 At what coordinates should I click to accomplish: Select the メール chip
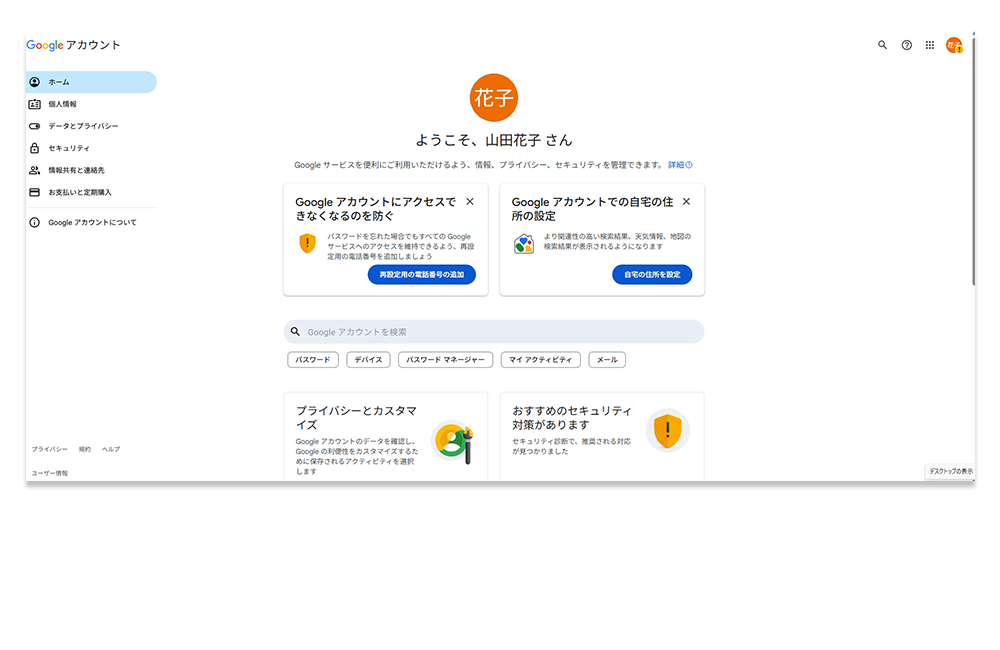pos(607,360)
